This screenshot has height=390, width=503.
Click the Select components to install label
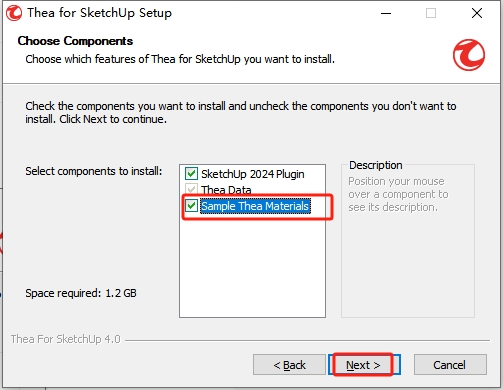point(94,171)
